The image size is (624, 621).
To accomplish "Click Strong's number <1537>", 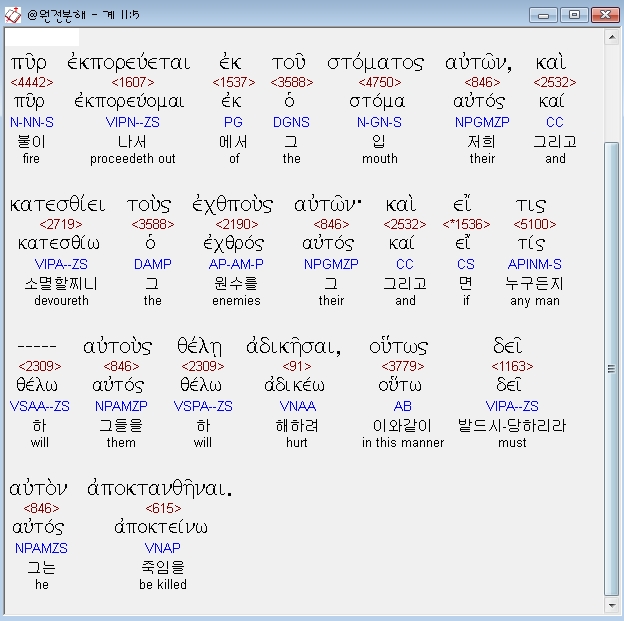I will point(234,82).
